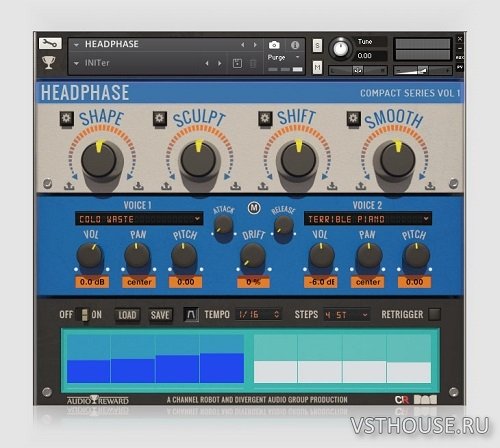
Task: Solo the instrument with the S button
Action: 317,45
